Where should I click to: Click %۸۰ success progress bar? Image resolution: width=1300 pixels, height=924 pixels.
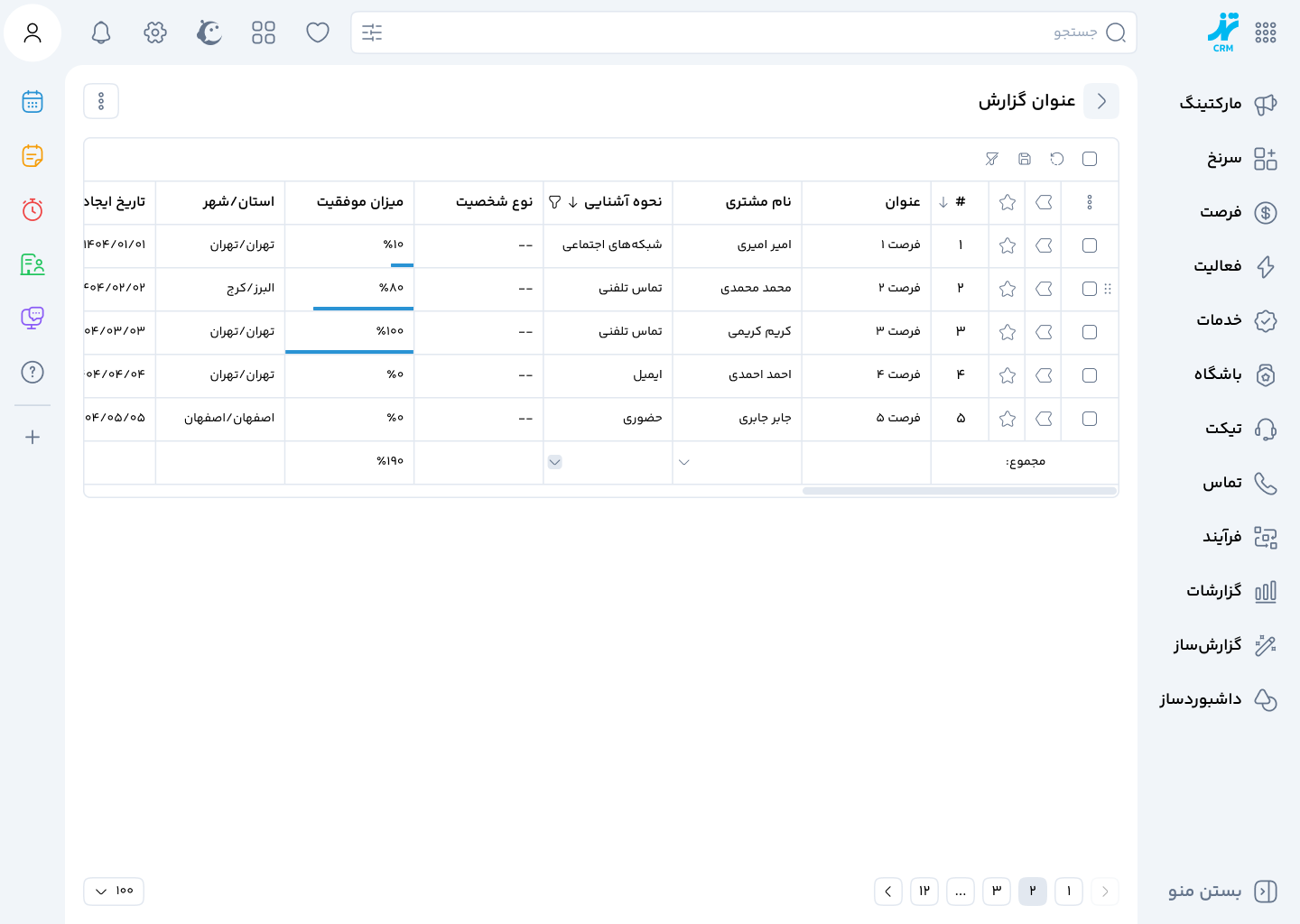[363, 309]
